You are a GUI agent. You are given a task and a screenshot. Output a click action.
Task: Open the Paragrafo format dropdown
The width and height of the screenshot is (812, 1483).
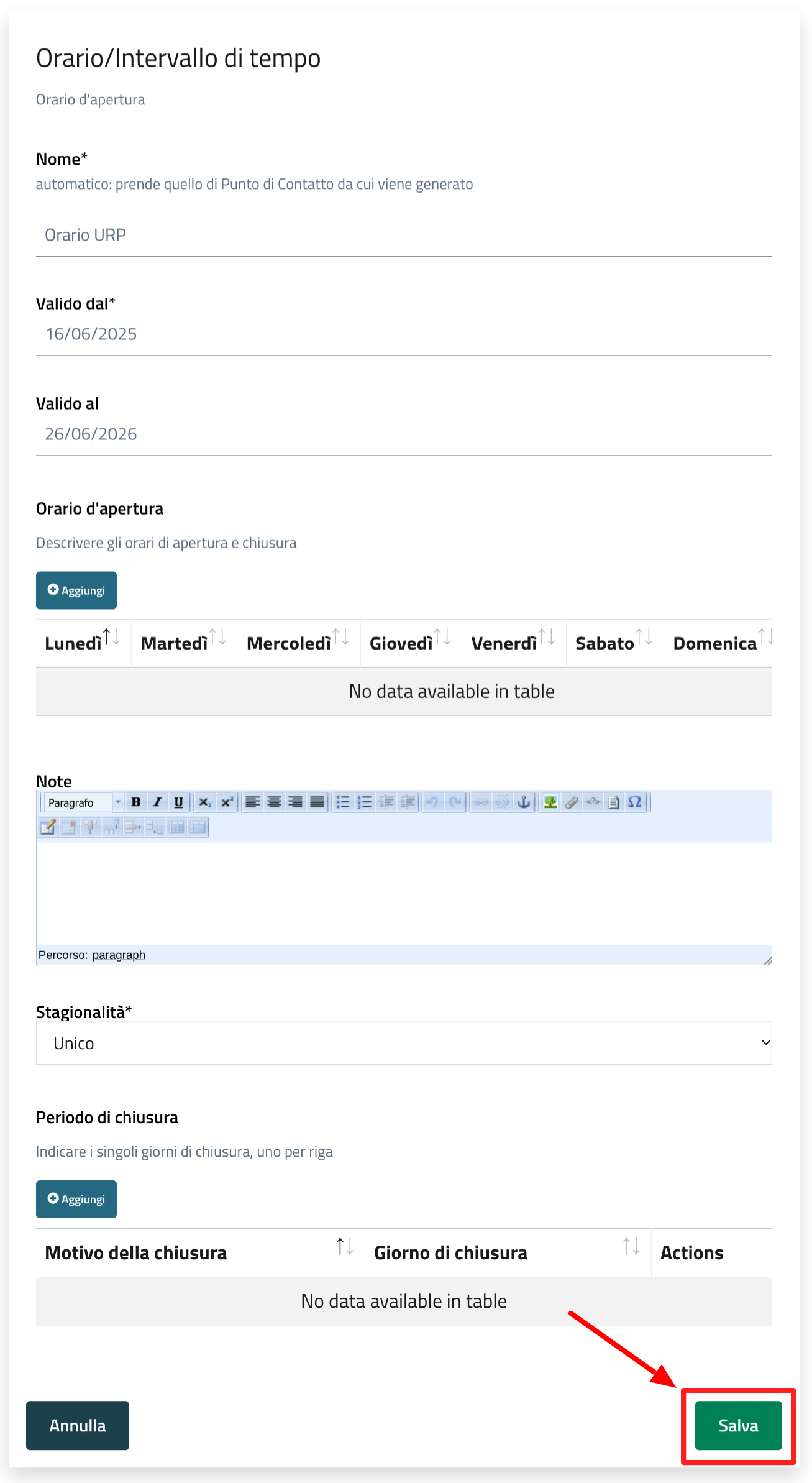pyautogui.click(x=84, y=802)
